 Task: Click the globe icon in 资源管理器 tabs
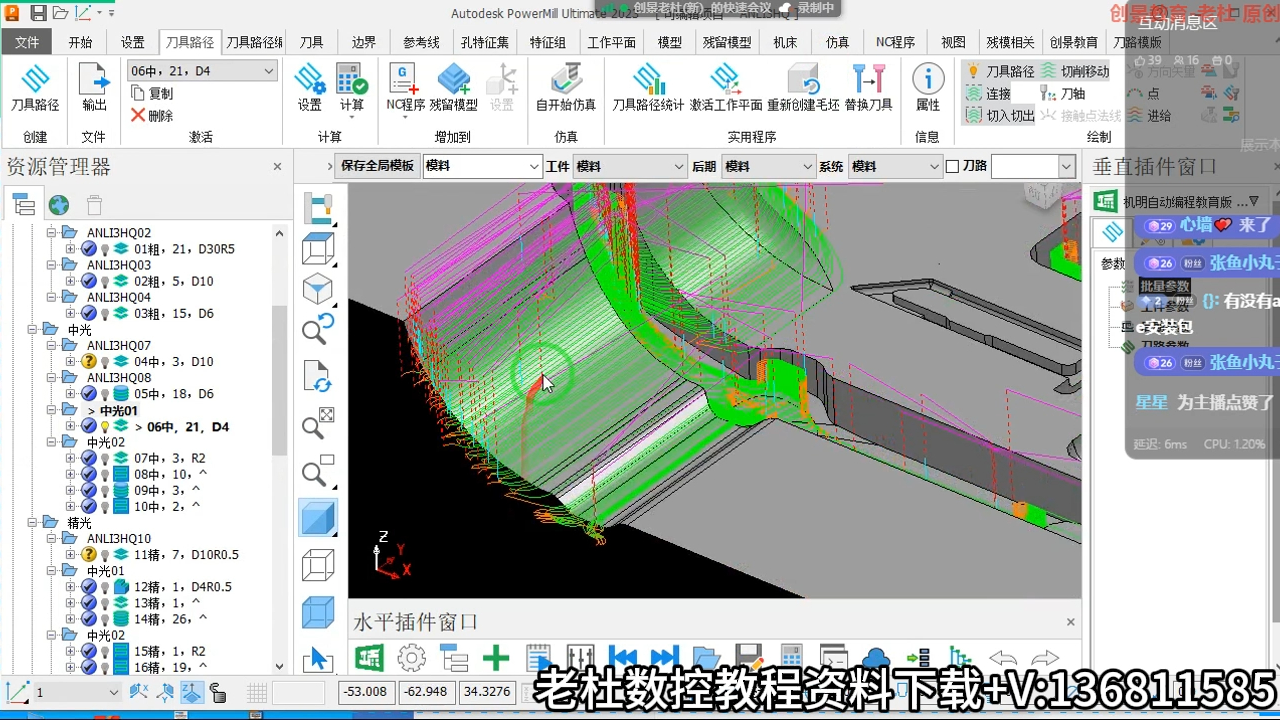59,205
